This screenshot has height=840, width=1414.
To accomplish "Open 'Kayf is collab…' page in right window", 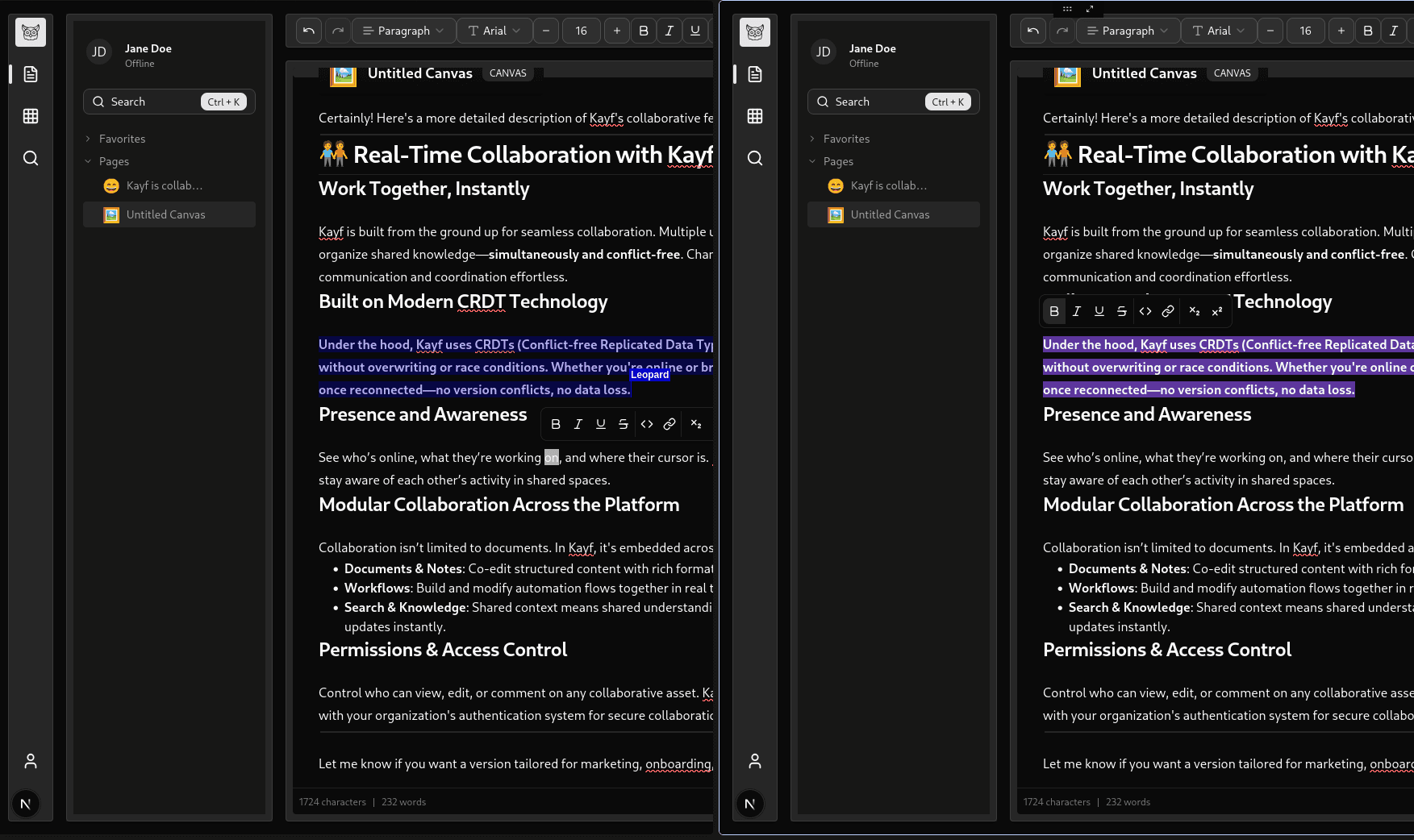I will click(x=894, y=185).
